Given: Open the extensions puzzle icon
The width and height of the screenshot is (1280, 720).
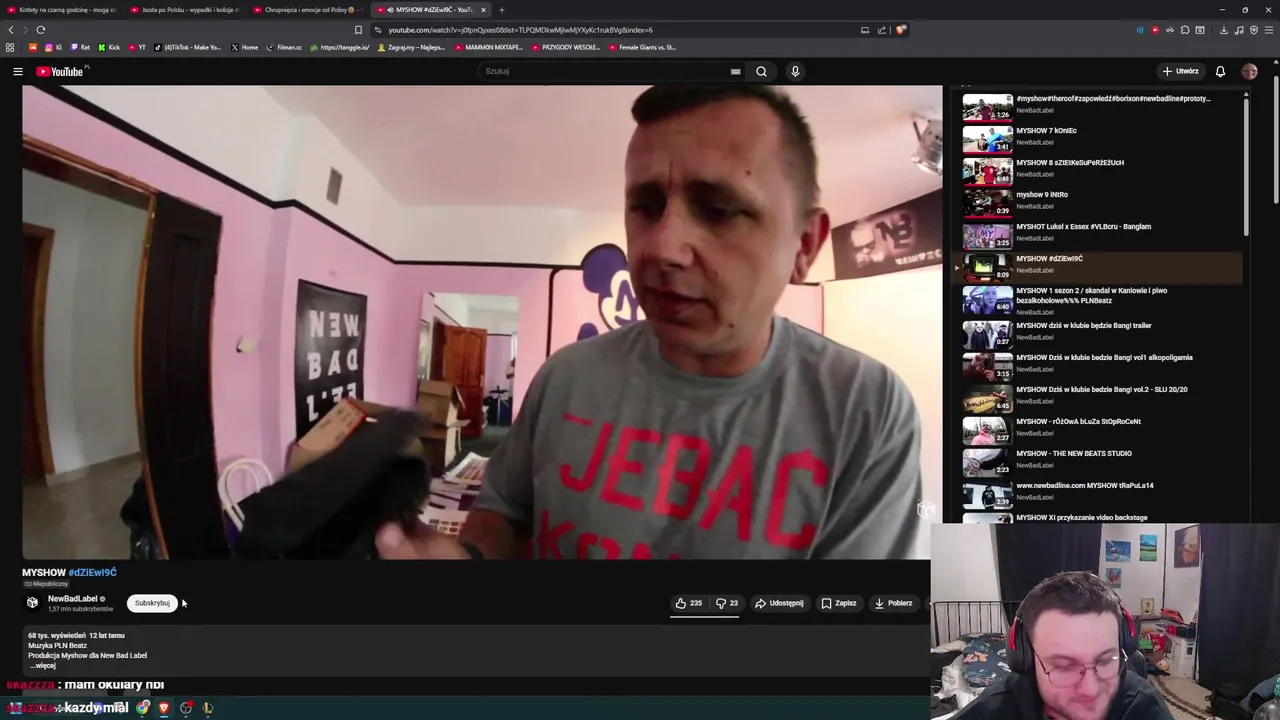Looking at the screenshot, I should tap(1185, 30).
